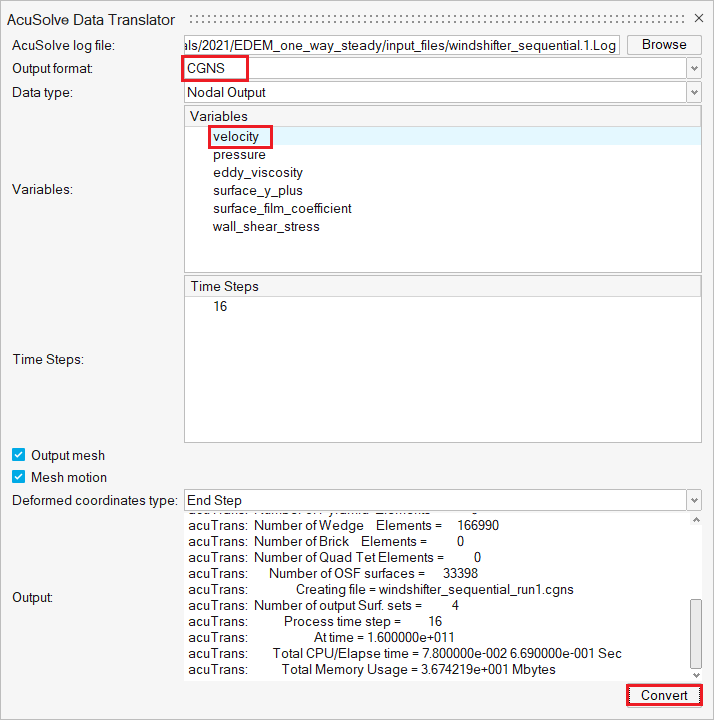
Task: Disable the Mesh motion checkbox
Action: pos(19,477)
